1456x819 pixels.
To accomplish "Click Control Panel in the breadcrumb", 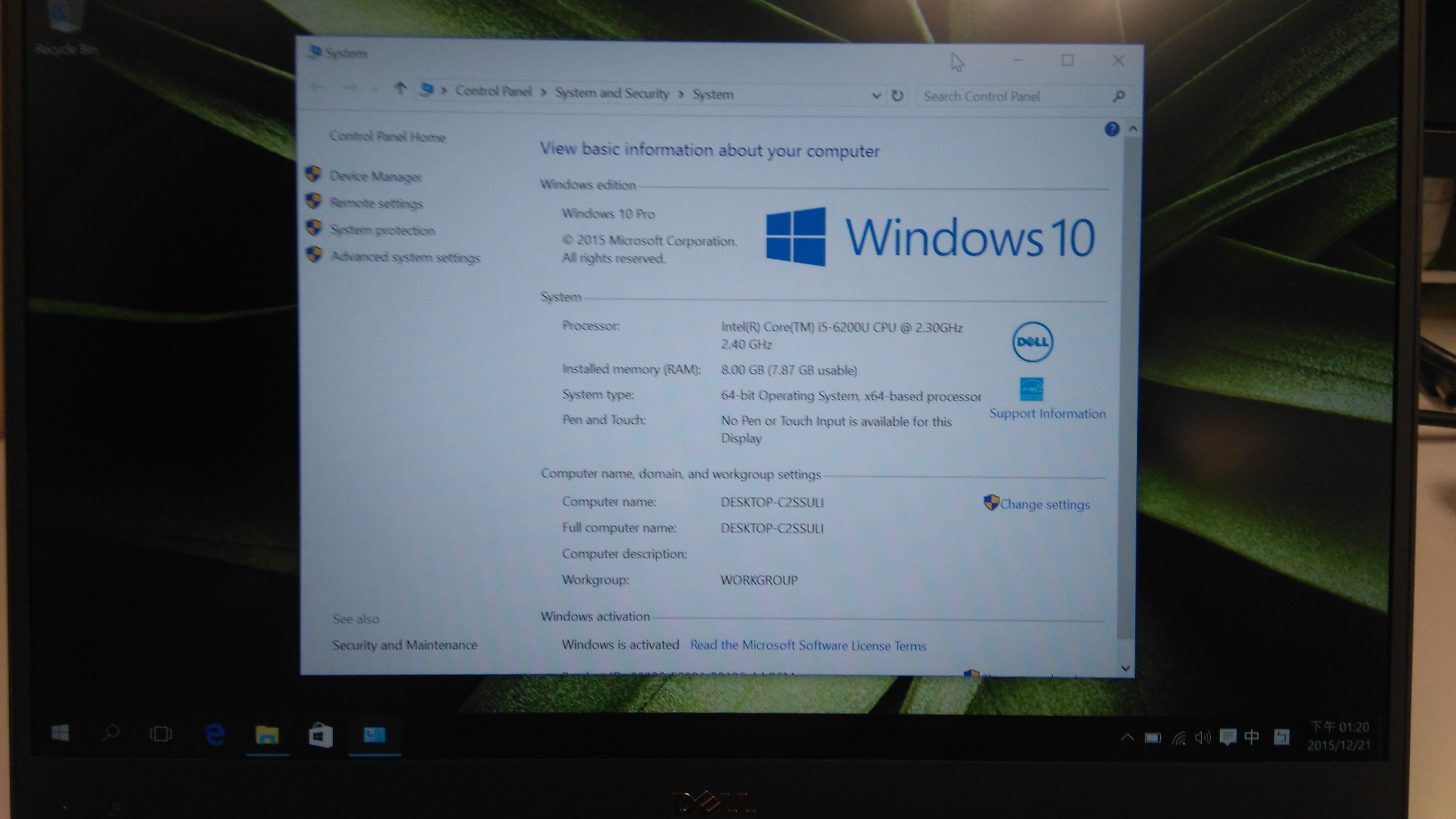I will (x=493, y=92).
